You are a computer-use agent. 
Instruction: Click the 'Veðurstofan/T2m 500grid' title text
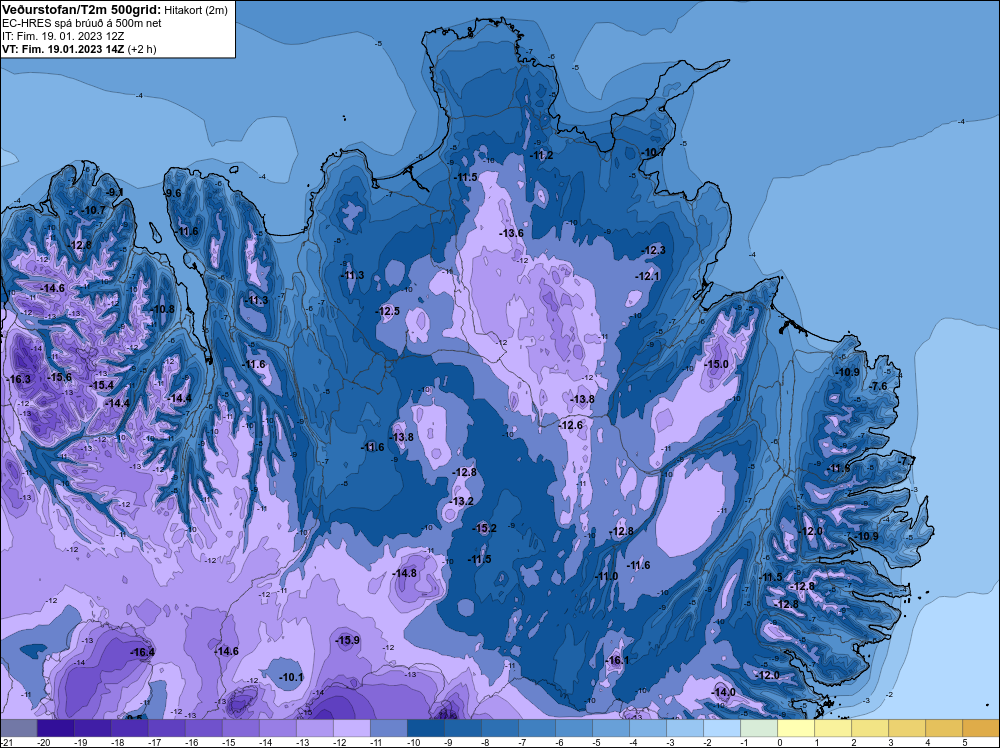[82, 10]
